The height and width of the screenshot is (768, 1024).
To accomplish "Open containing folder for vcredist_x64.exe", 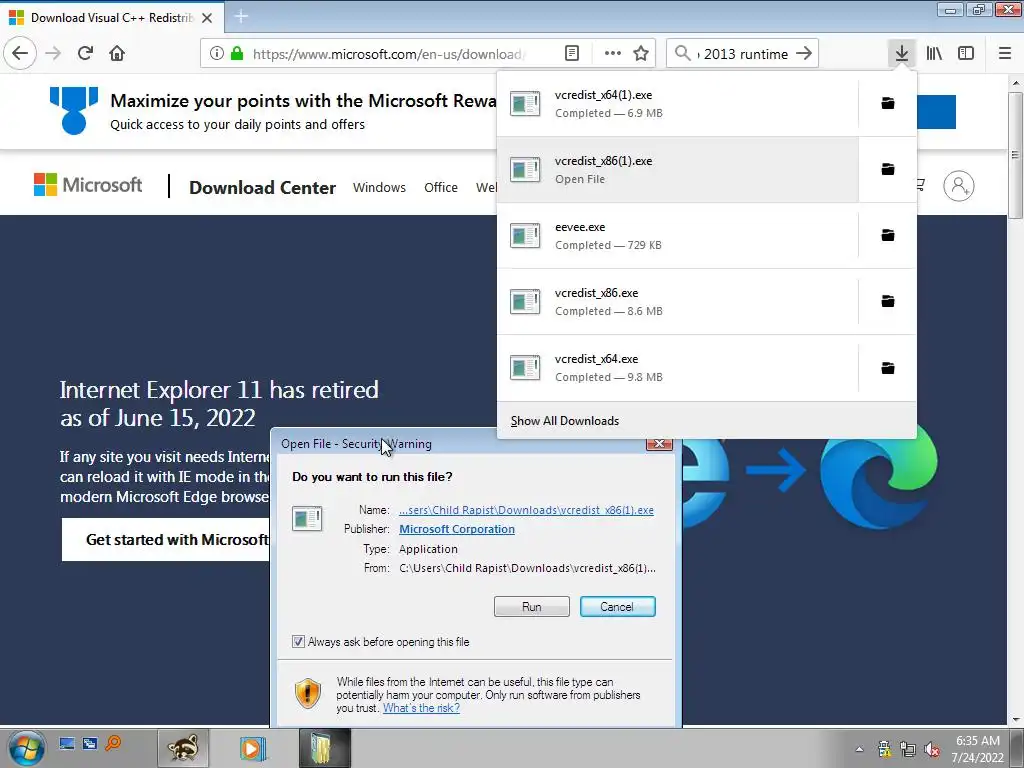I will 888,368.
